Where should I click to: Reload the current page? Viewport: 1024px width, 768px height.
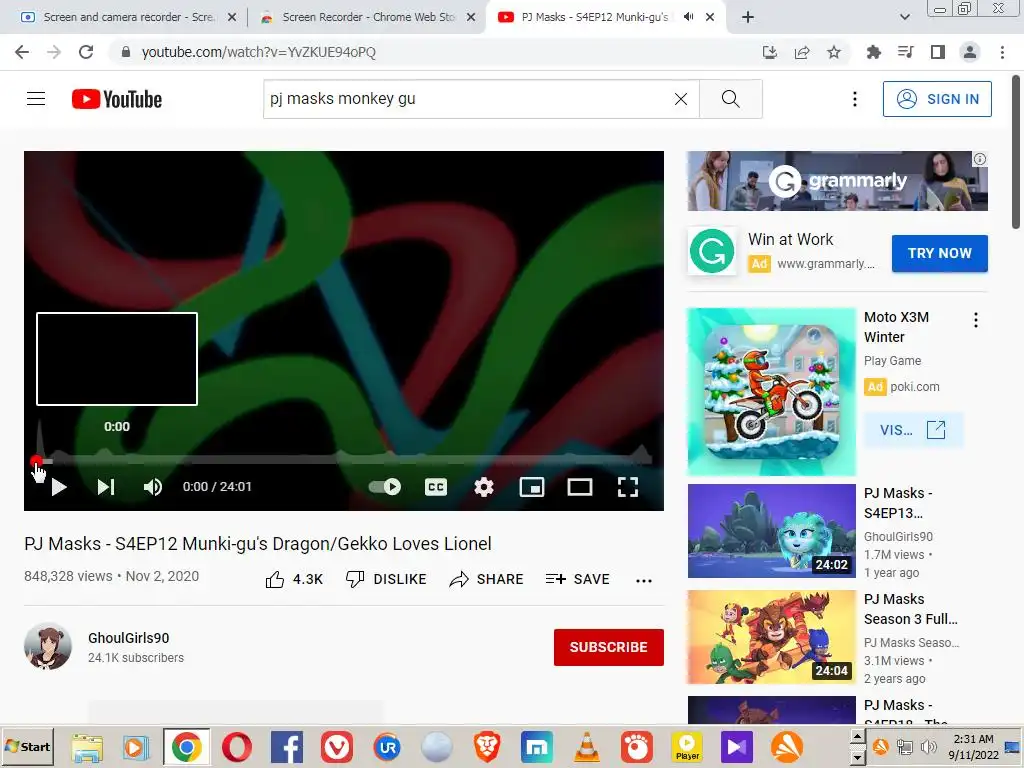point(86,52)
